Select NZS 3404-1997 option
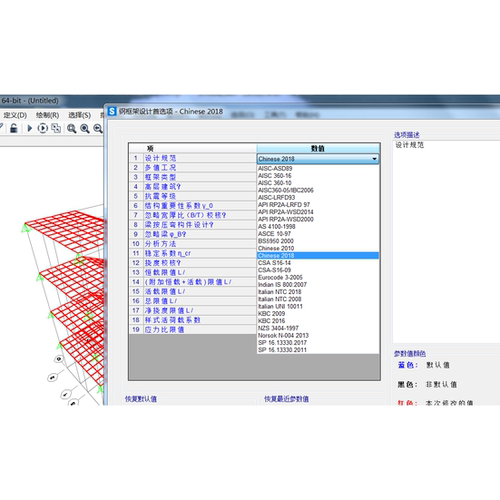 pyautogui.click(x=318, y=328)
